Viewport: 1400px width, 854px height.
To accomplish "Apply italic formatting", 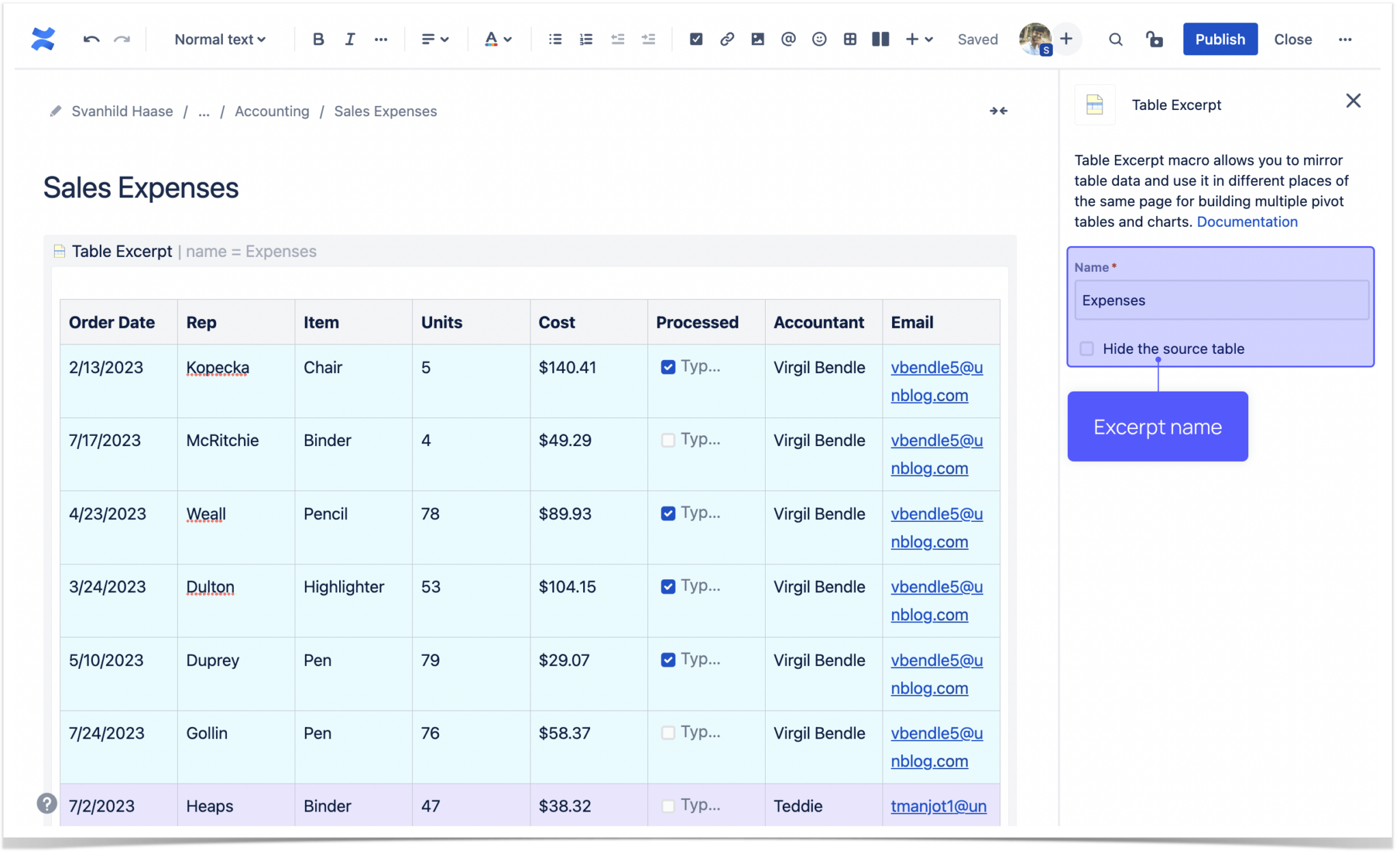I will pos(349,39).
